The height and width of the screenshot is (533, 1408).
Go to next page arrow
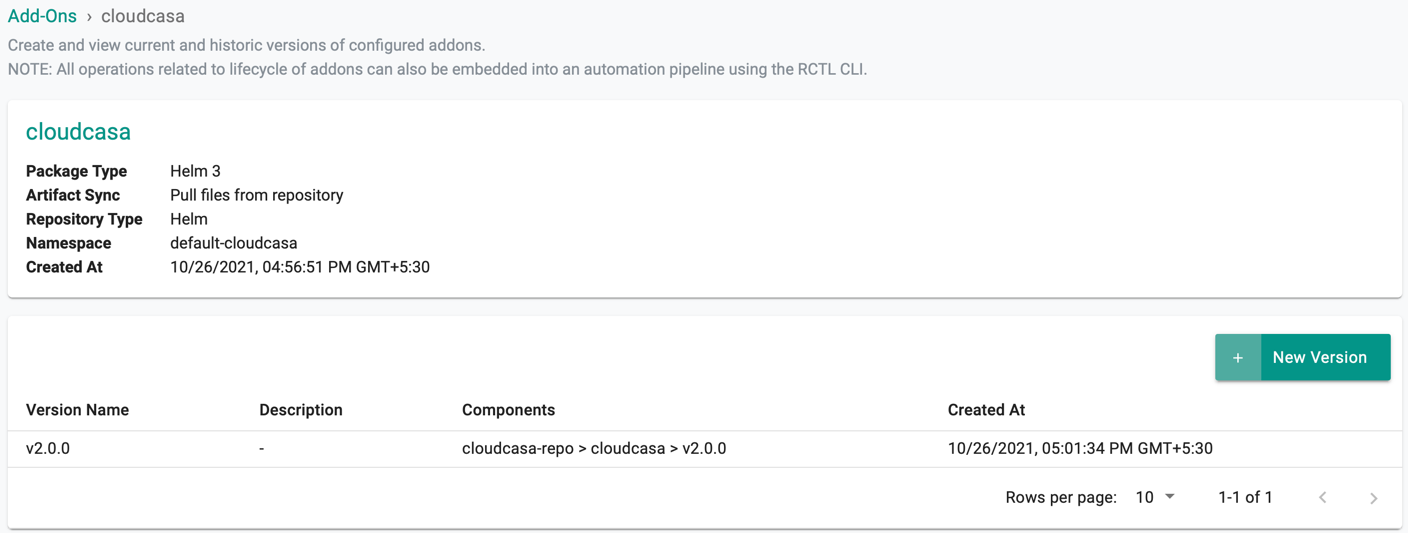tap(1374, 498)
